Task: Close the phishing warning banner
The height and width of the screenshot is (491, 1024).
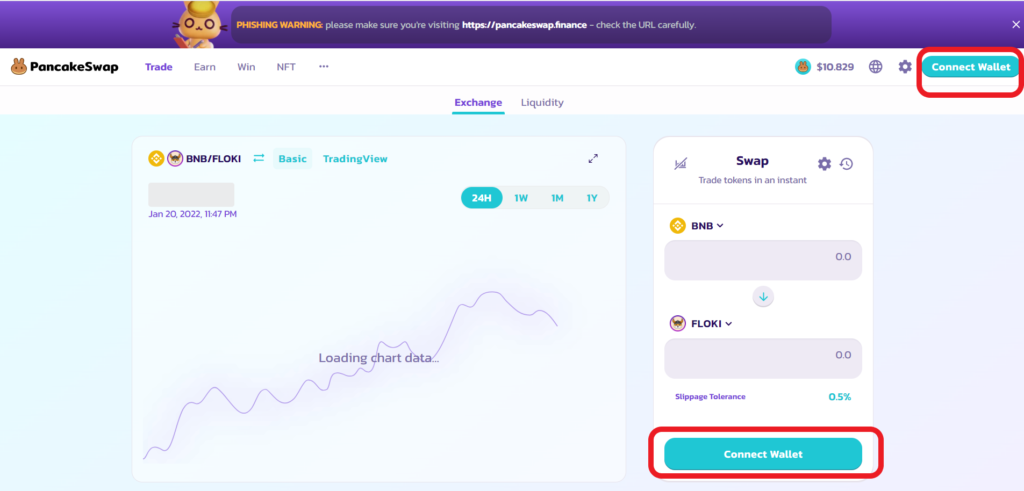Action: click(1016, 25)
